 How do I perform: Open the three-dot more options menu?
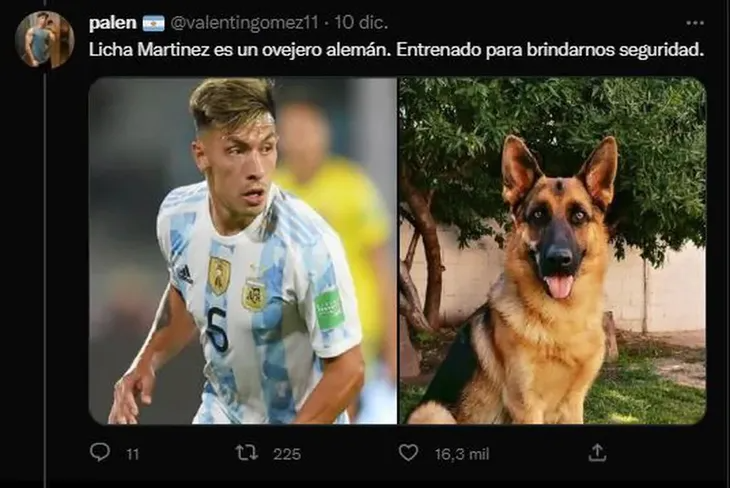coord(695,23)
